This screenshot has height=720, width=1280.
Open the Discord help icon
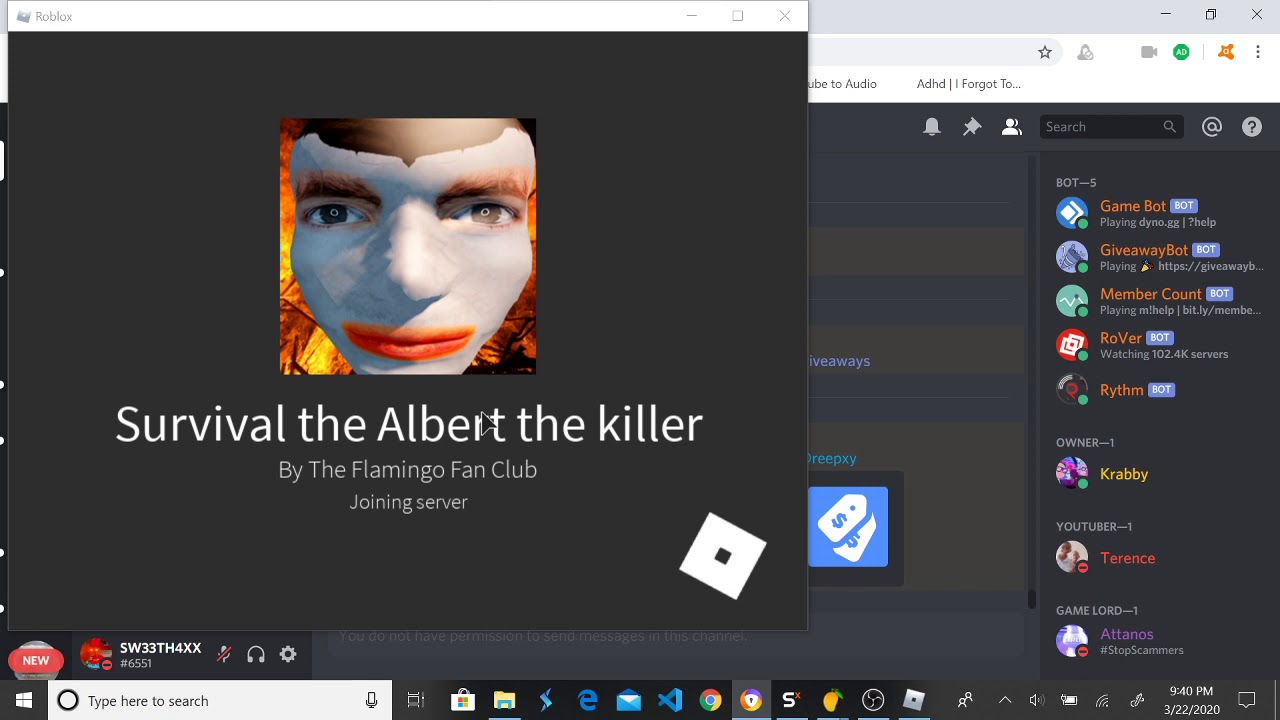(x=1252, y=127)
